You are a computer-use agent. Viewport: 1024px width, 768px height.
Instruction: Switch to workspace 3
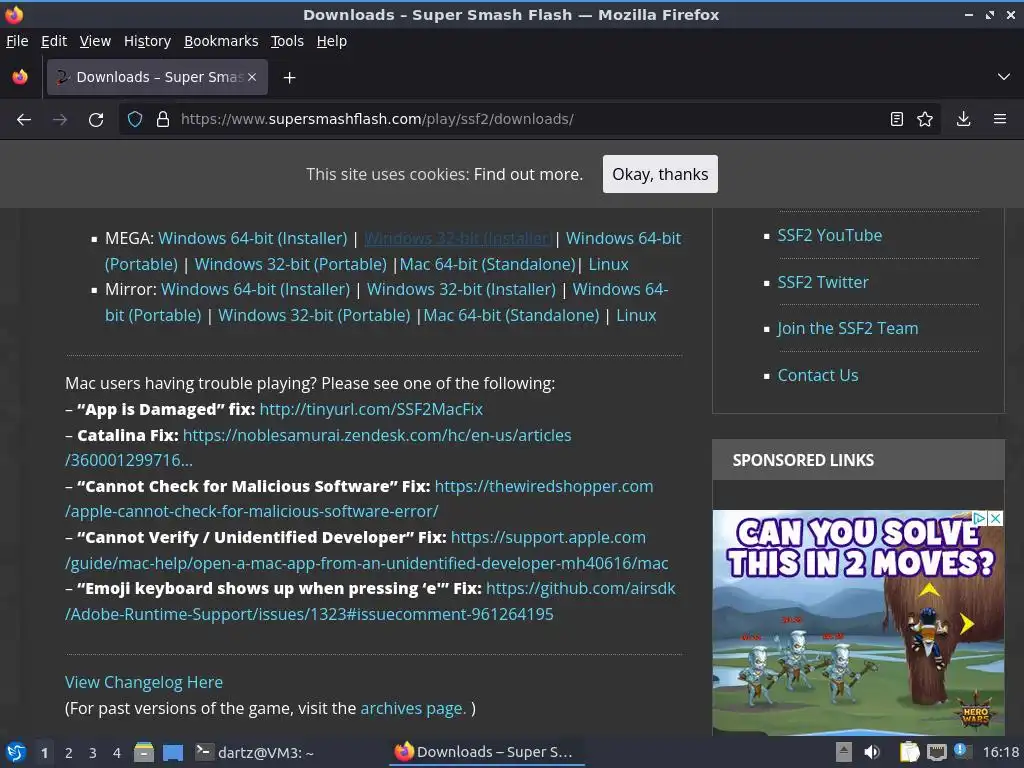pyautogui.click(x=93, y=753)
